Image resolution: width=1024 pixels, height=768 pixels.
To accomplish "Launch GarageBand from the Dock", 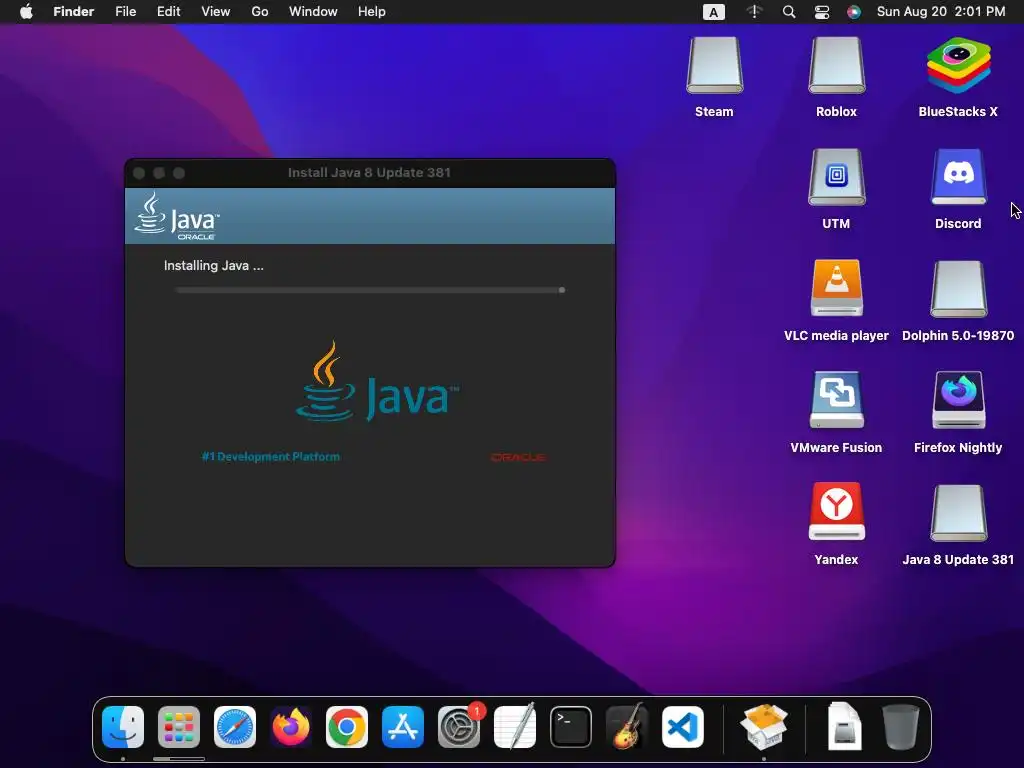I will (x=627, y=727).
